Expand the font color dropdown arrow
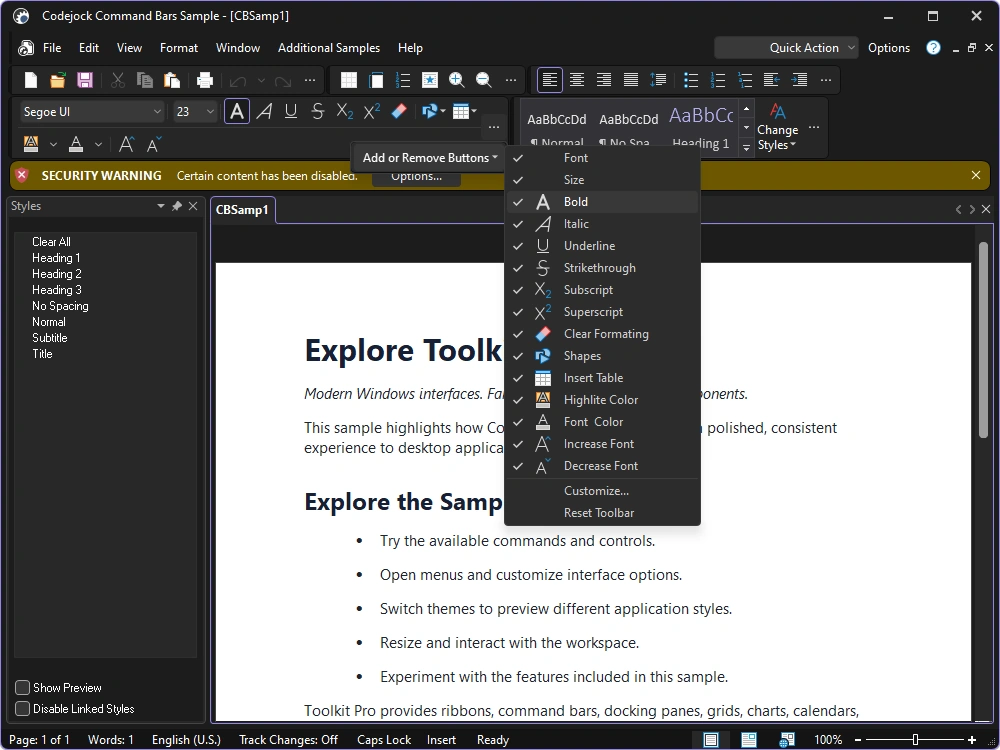The image size is (1000, 750). pos(98,145)
